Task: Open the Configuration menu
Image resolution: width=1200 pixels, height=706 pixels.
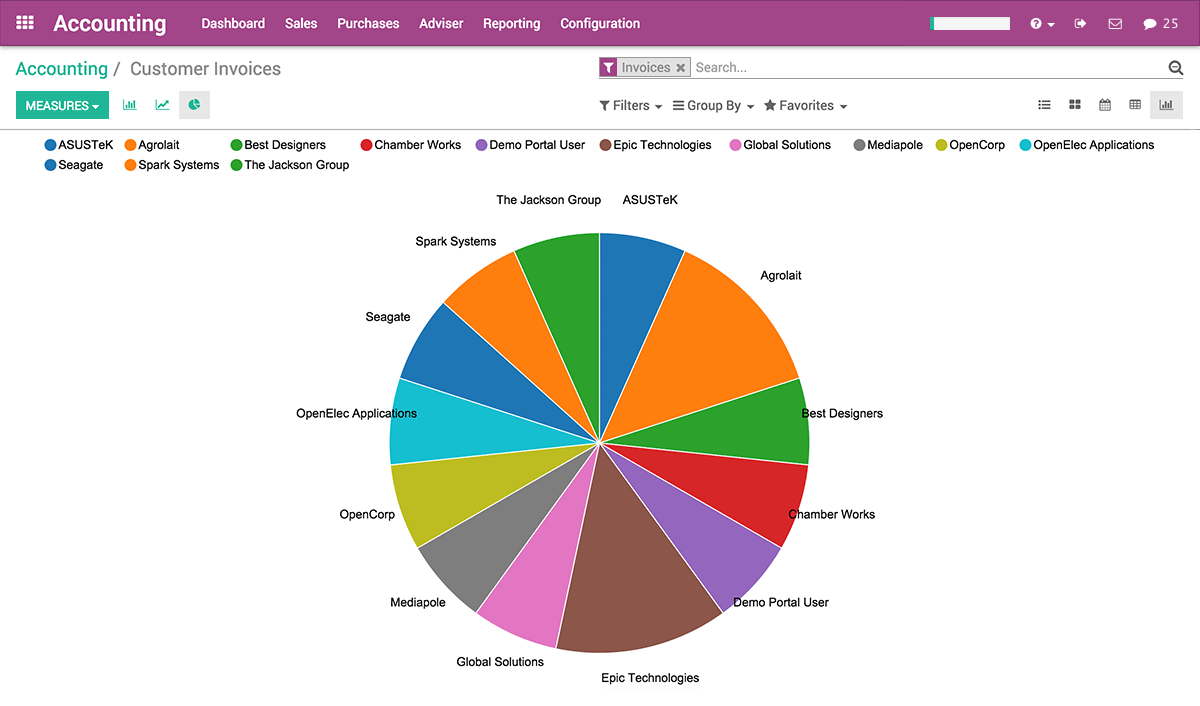Action: [x=599, y=23]
